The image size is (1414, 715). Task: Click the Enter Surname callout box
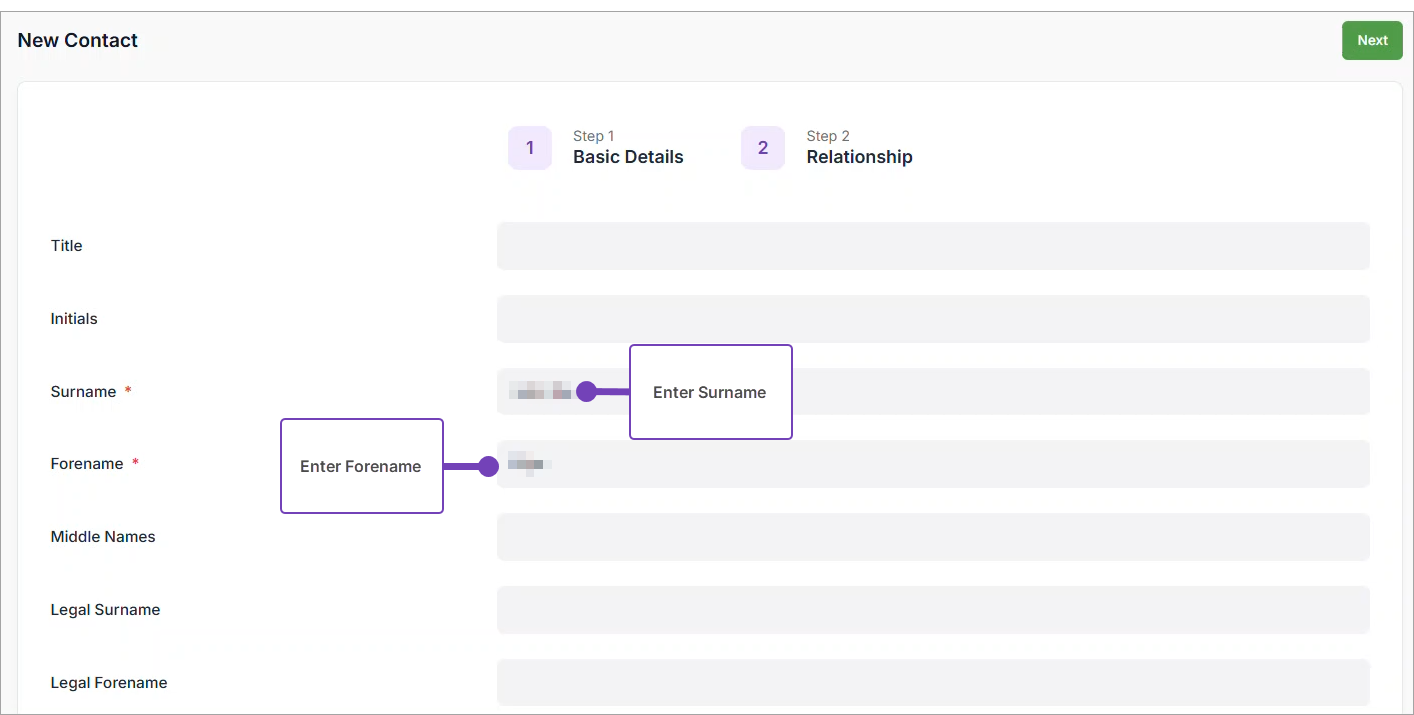click(710, 392)
